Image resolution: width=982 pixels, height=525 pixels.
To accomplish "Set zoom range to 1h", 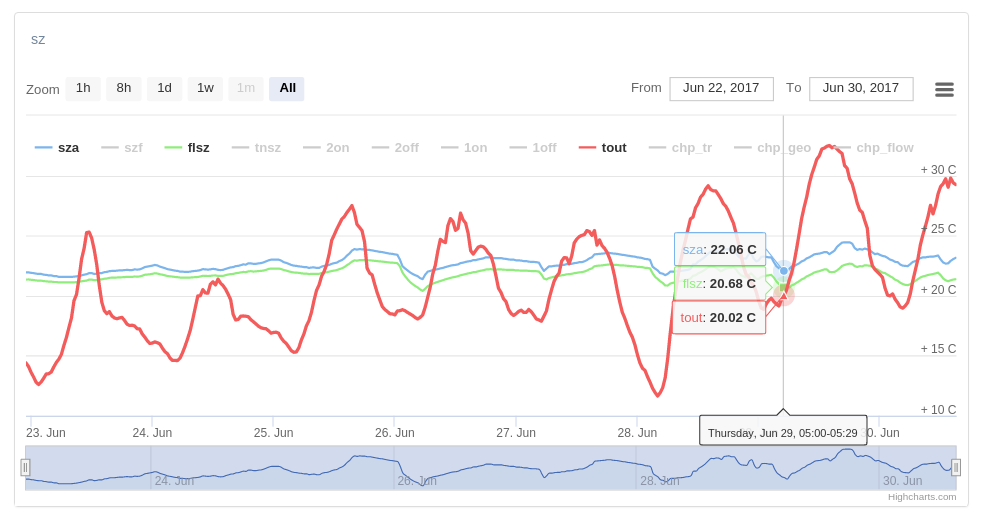I will tap(83, 88).
